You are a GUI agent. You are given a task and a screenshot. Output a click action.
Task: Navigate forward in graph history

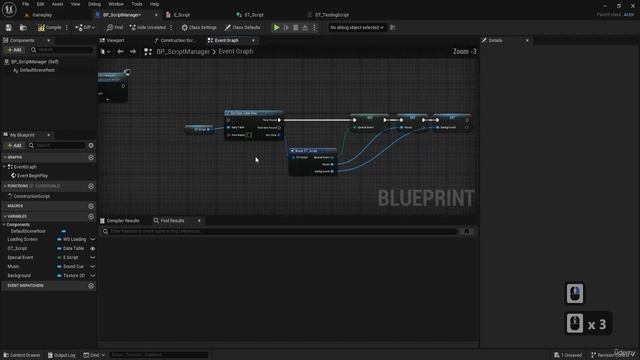click(133, 52)
